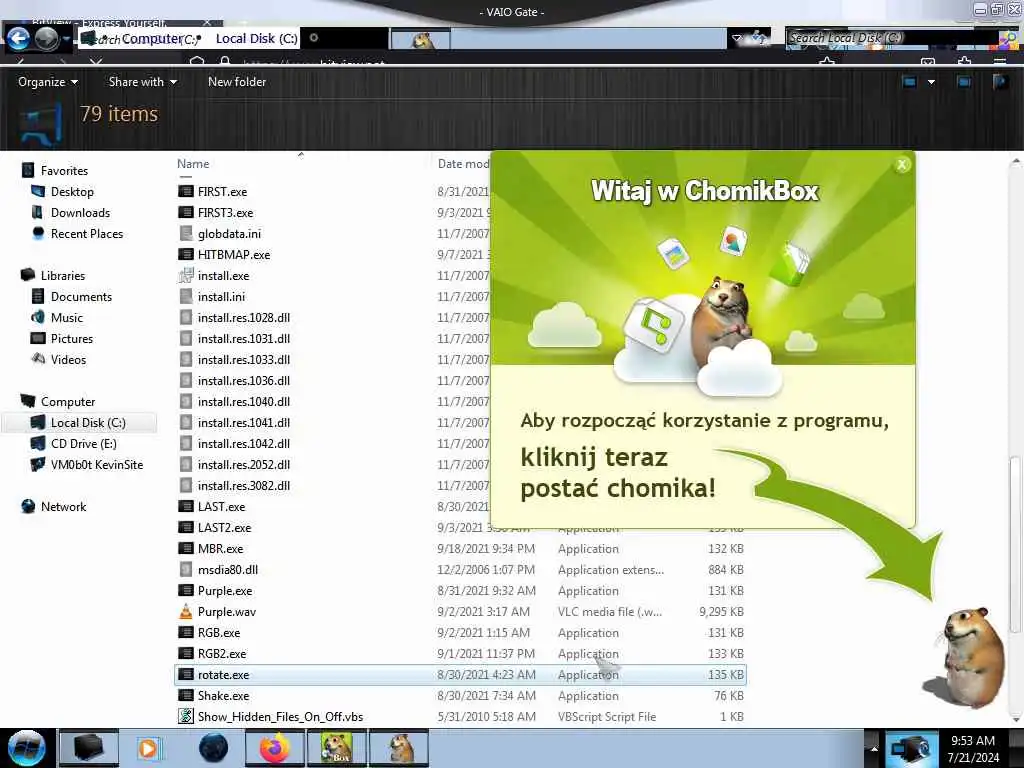The height and width of the screenshot is (768, 1024).
Task: Close the ChomikBox welcome popup
Action: [902, 165]
